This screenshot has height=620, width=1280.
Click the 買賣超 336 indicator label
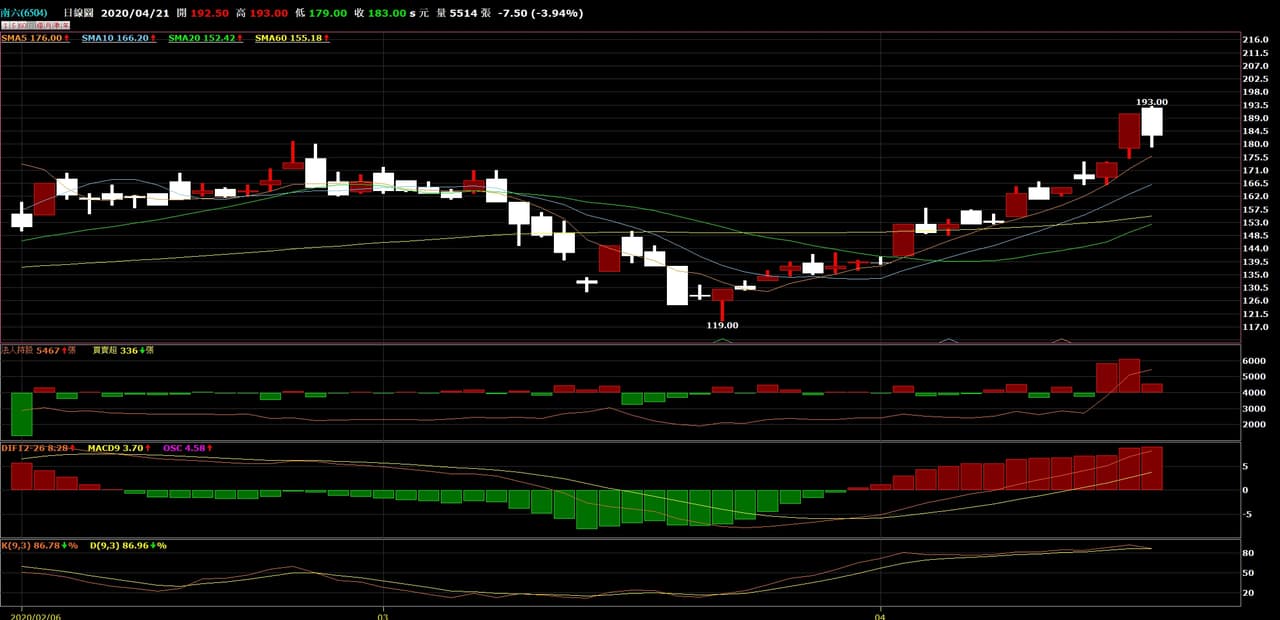click(x=121, y=350)
